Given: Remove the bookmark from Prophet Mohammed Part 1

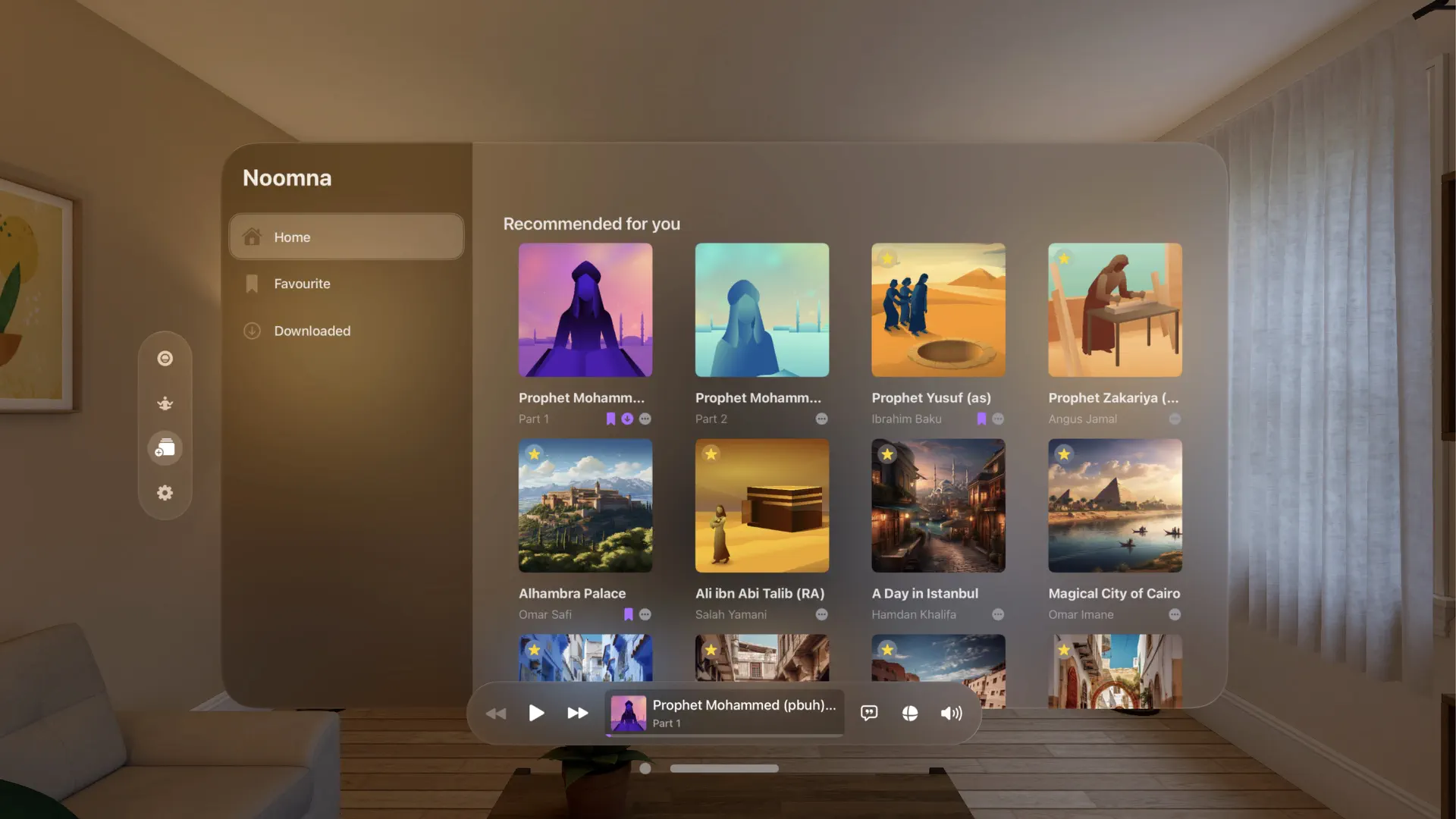Looking at the screenshot, I should tap(610, 419).
